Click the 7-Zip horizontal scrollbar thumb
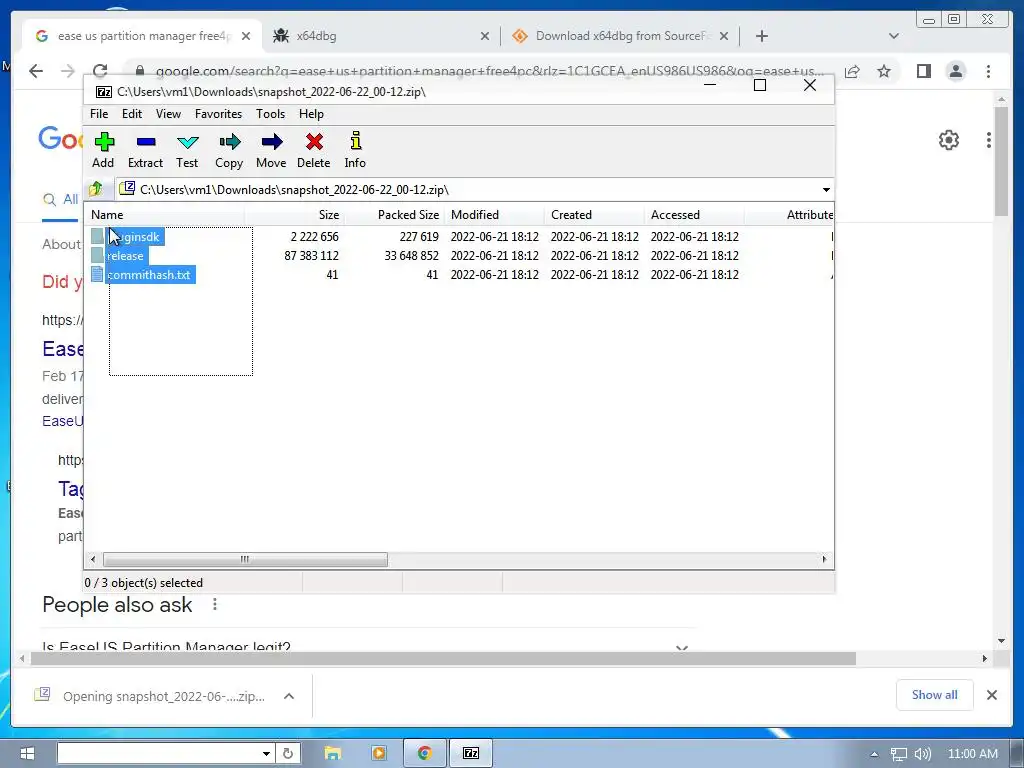The image size is (1024, 768). pyautogui.click(x=245, y=560)
